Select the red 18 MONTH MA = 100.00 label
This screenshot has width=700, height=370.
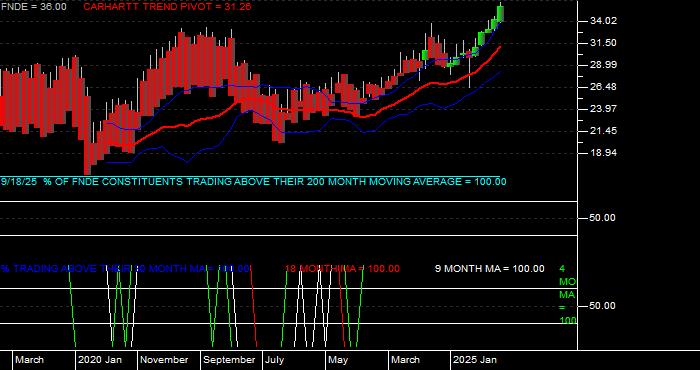coord(342,269)
